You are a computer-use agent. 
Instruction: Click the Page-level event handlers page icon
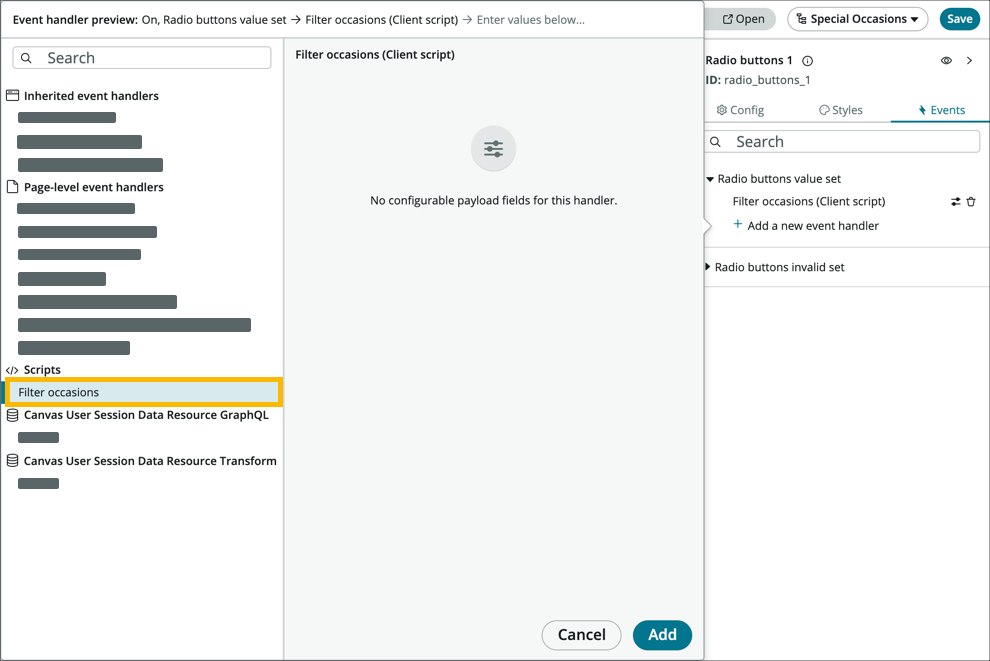[10, 186]
